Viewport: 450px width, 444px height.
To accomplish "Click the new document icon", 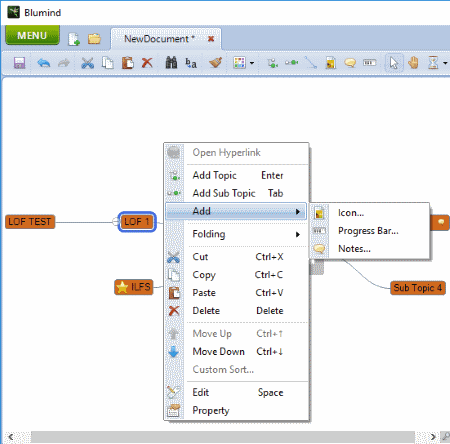I will tap(74, 39).
